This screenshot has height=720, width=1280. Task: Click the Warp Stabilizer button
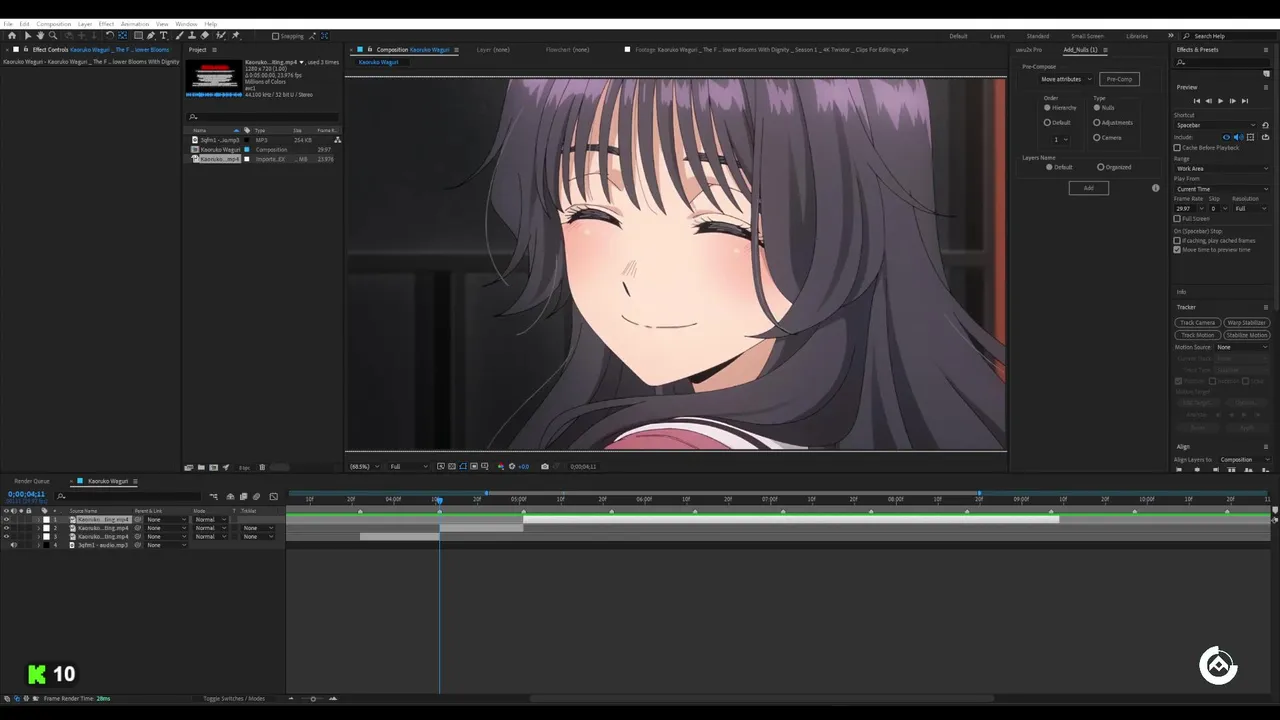1247,323
